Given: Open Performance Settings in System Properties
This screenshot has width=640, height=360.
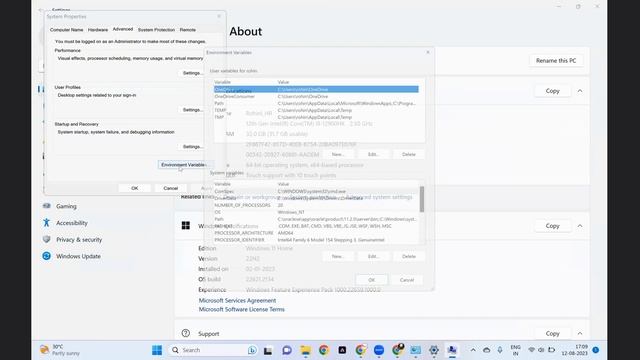Looking at the screenshot, I should [192, 73].
